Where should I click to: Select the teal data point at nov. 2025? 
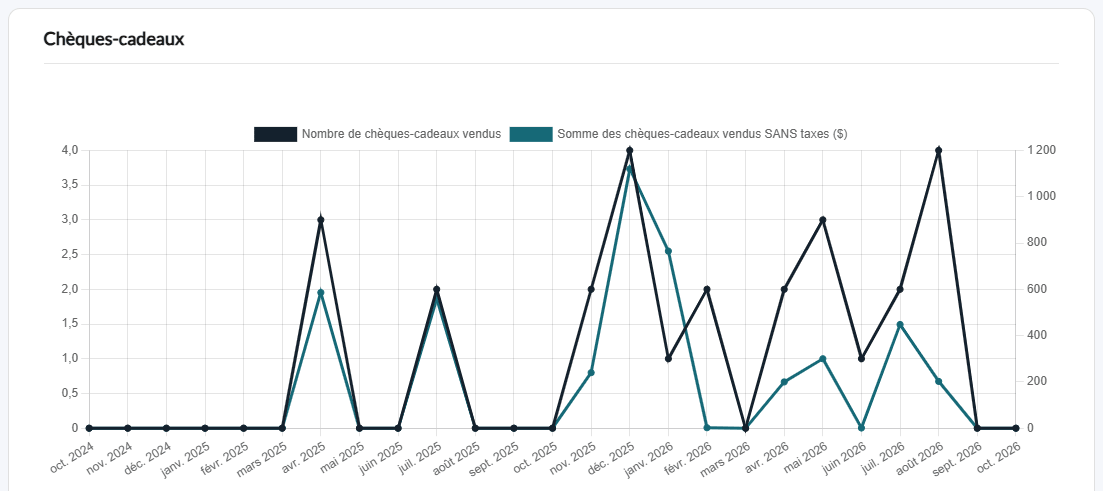pos(591,373)
